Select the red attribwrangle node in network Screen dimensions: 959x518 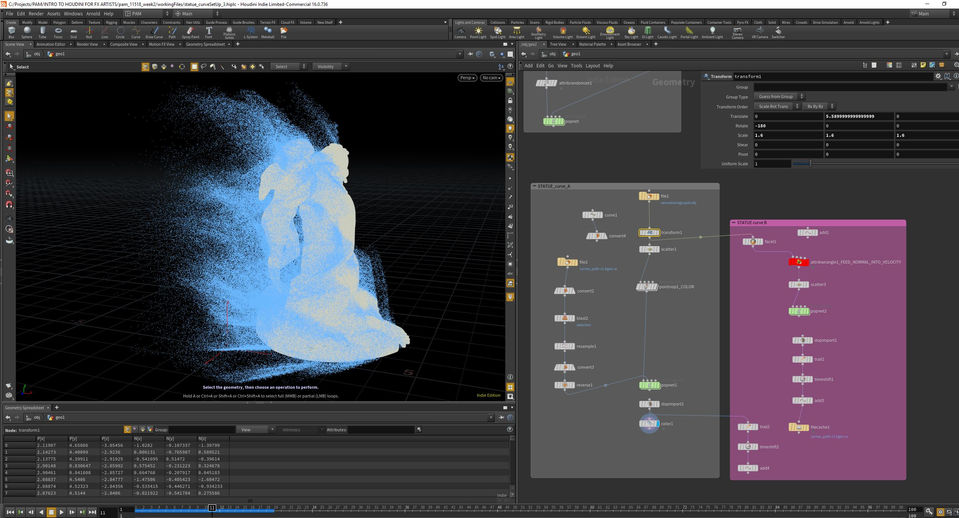point(799,262)
